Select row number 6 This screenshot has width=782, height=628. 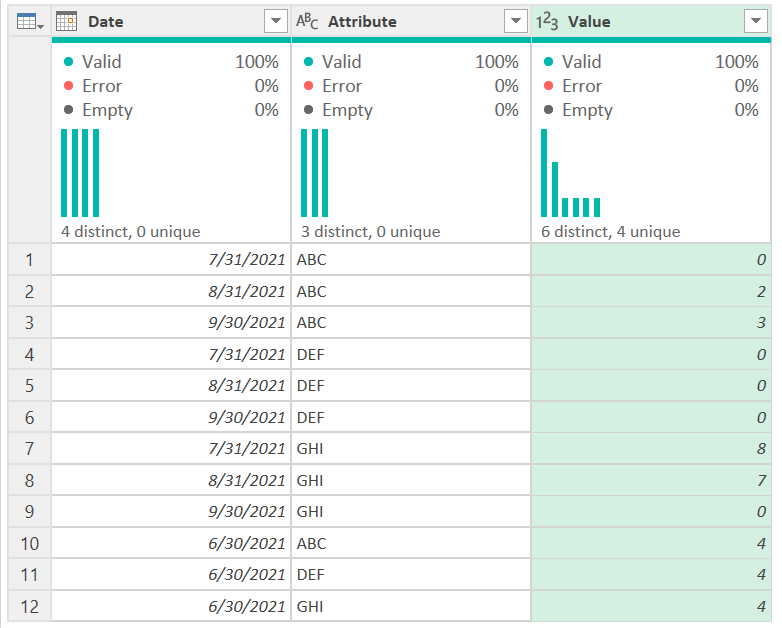tap(29, 417)
